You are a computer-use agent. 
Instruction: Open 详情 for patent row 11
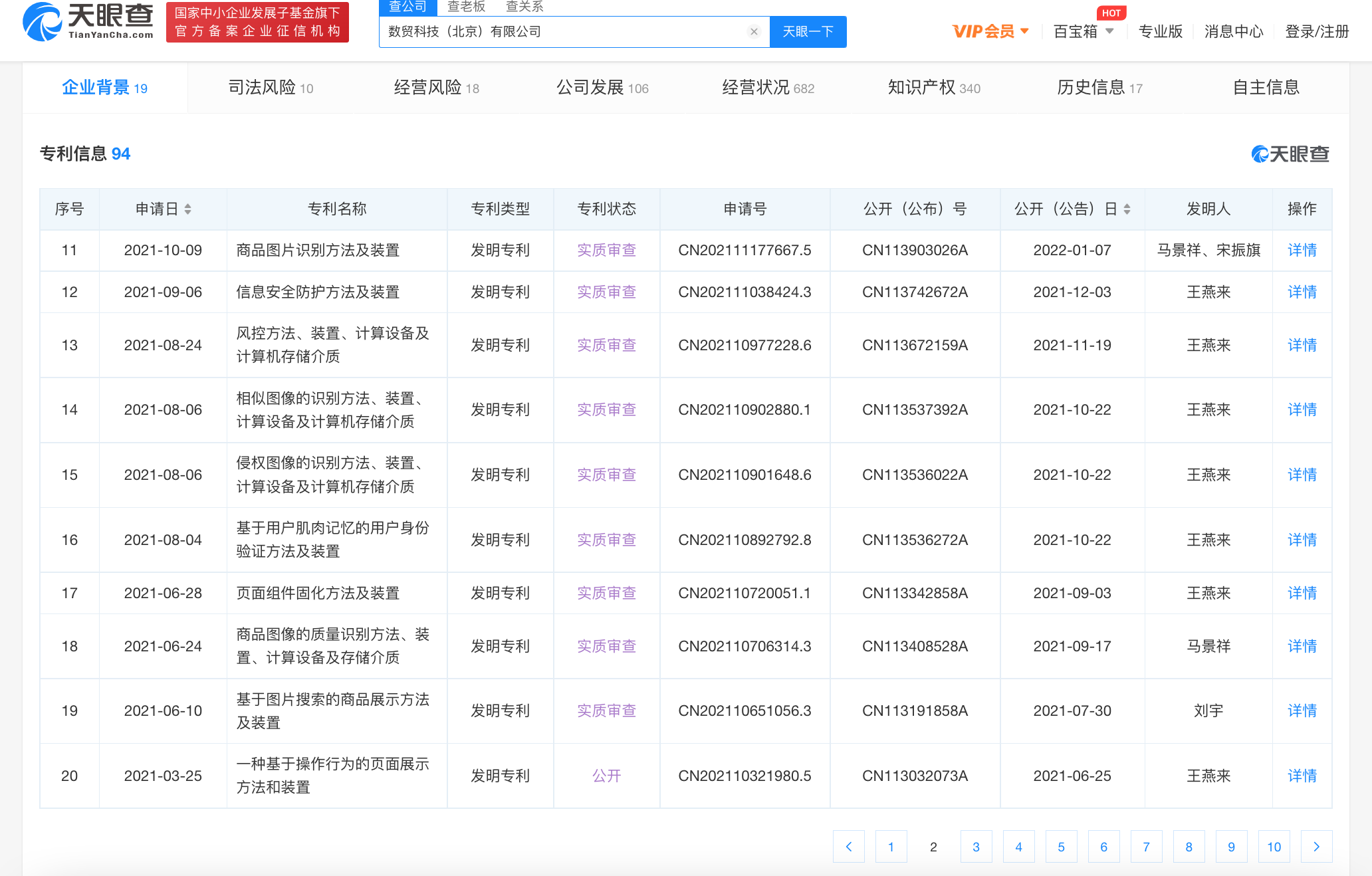[x=1302, y=251]
